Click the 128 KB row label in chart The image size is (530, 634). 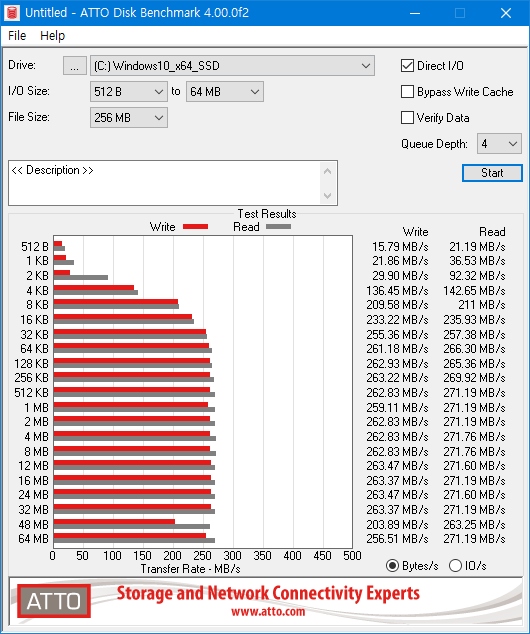click(31, 364)
